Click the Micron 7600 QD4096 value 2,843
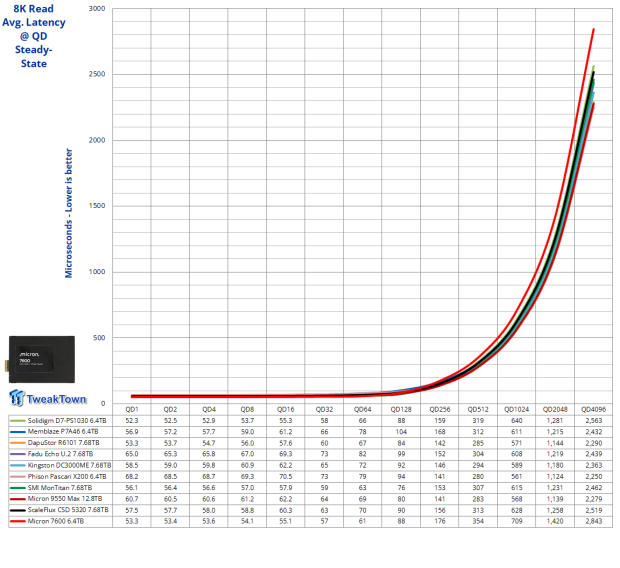This screenshot has width=620, height=568. tap(594, 521)
